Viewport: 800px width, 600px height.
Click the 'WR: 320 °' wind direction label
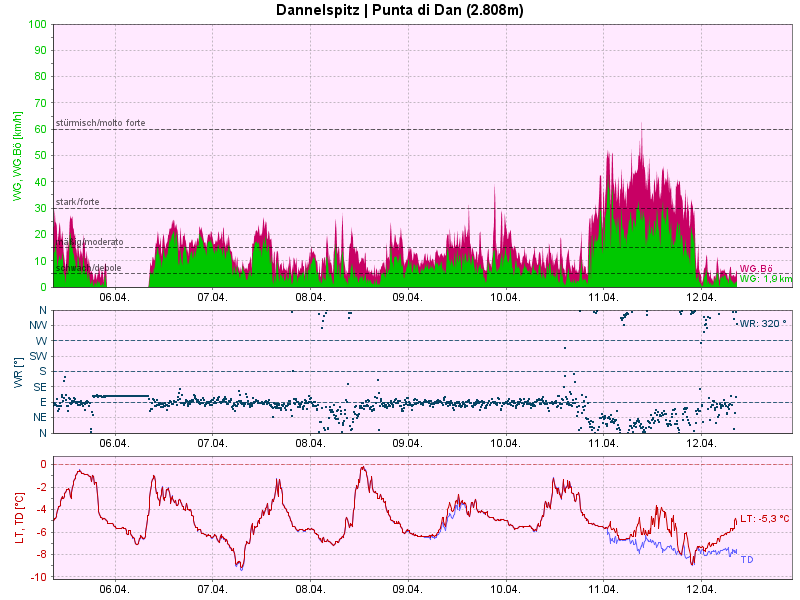tap(761, 323)
